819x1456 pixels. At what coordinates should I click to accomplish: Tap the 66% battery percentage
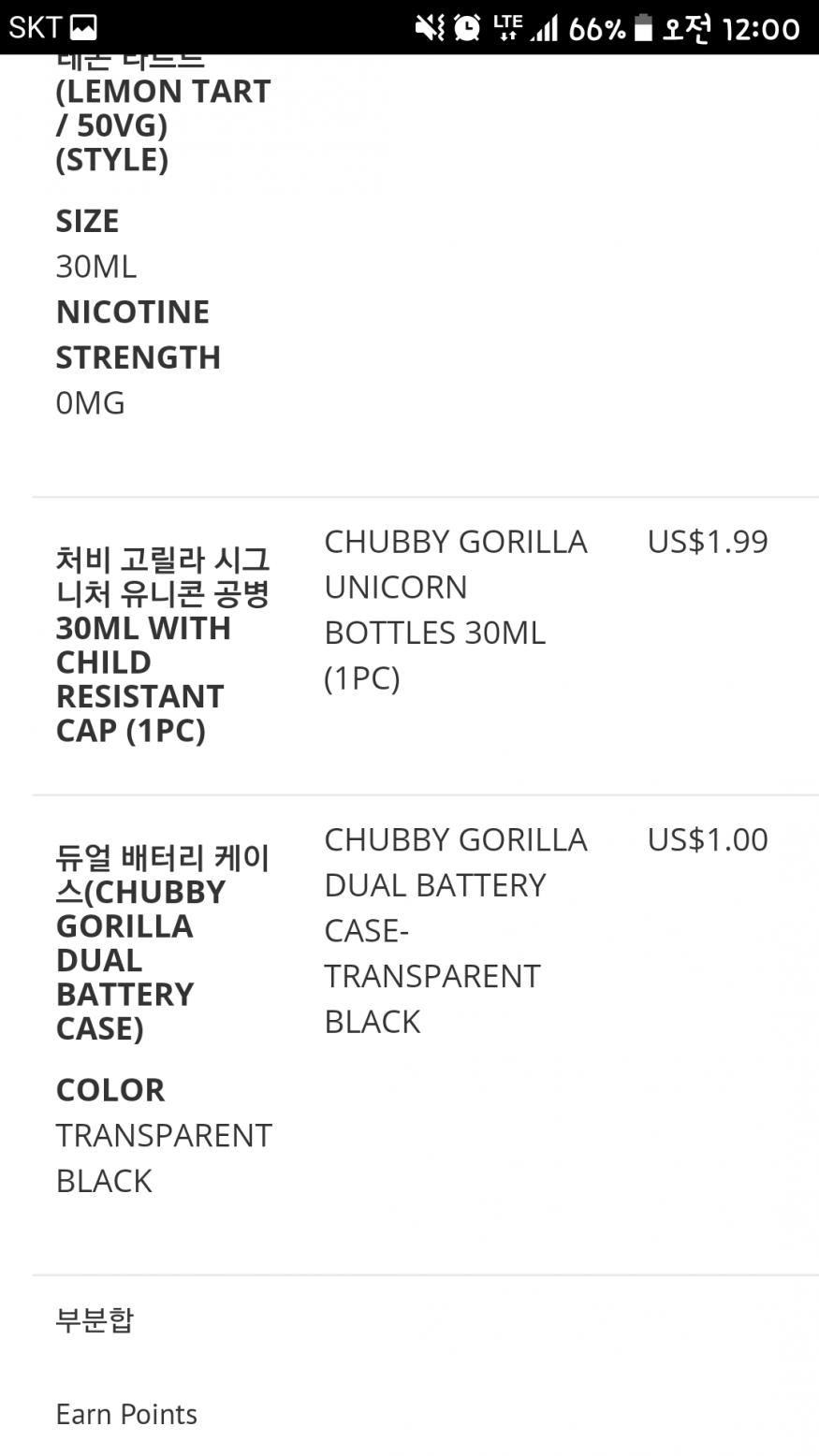(x=596, y=29)
